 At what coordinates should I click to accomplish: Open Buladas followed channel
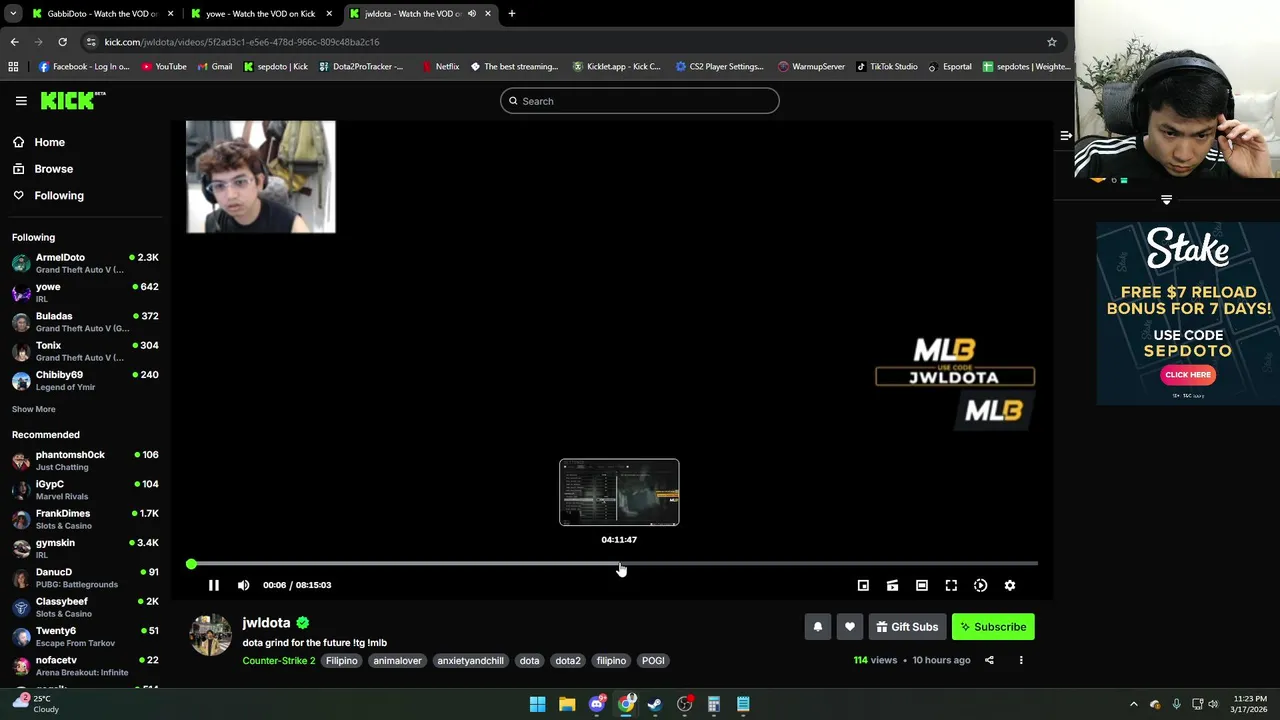pyautogui.click(x=85, y=321)
